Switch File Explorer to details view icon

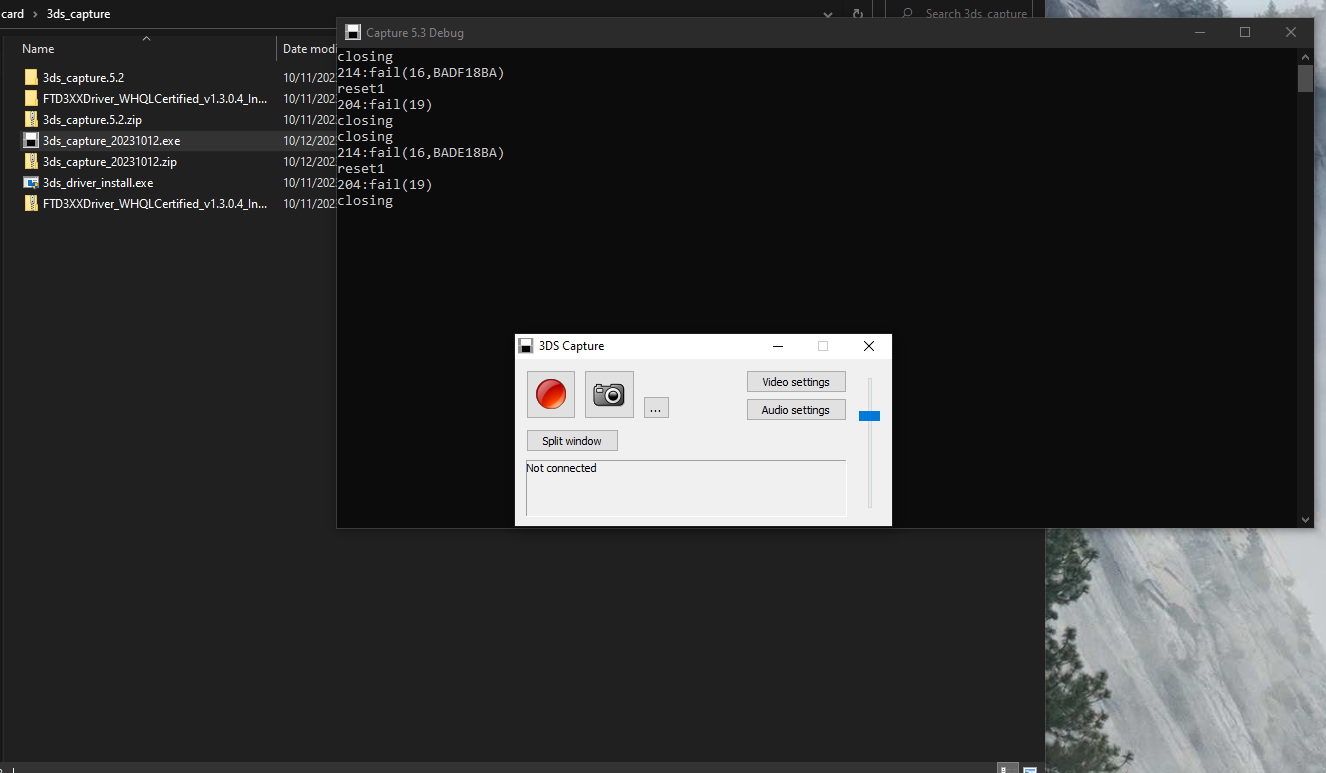pyautogui.click(x=1010, y=769)
